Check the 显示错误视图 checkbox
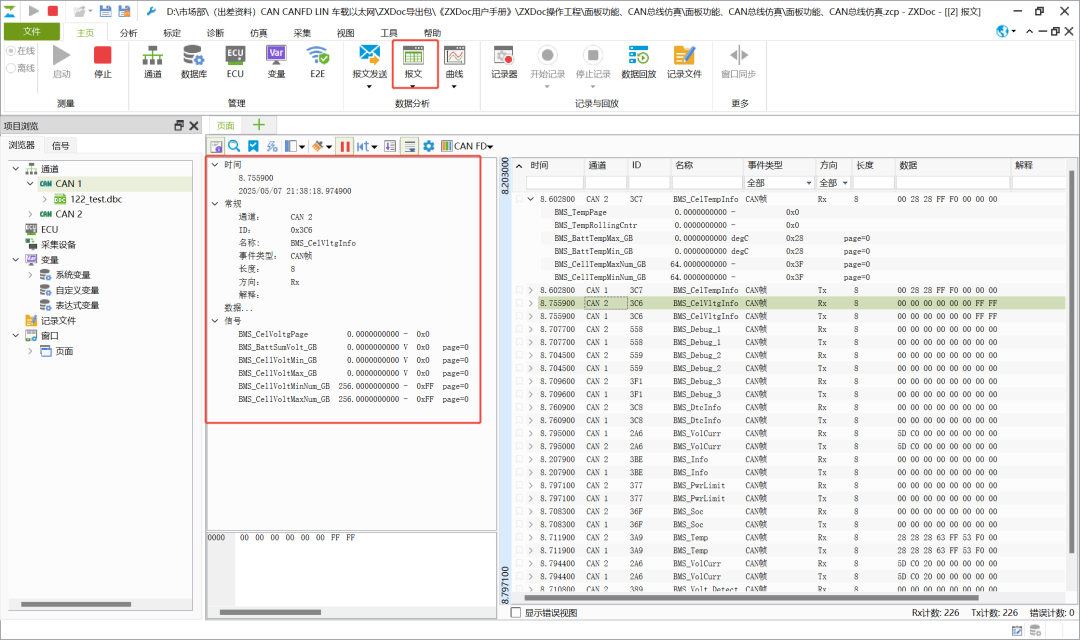Viewport: 1080px width, 640px height. point(515,612)
